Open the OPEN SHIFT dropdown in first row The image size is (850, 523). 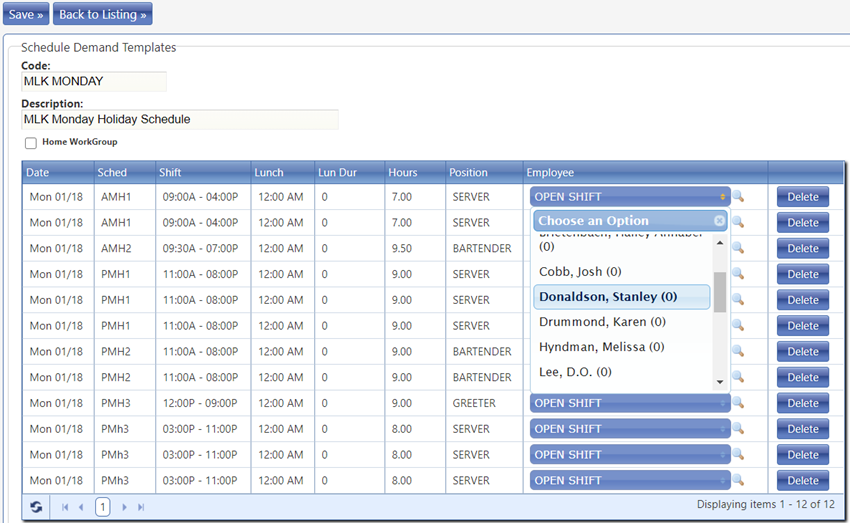pyautogui.click(x=629, y=197)
